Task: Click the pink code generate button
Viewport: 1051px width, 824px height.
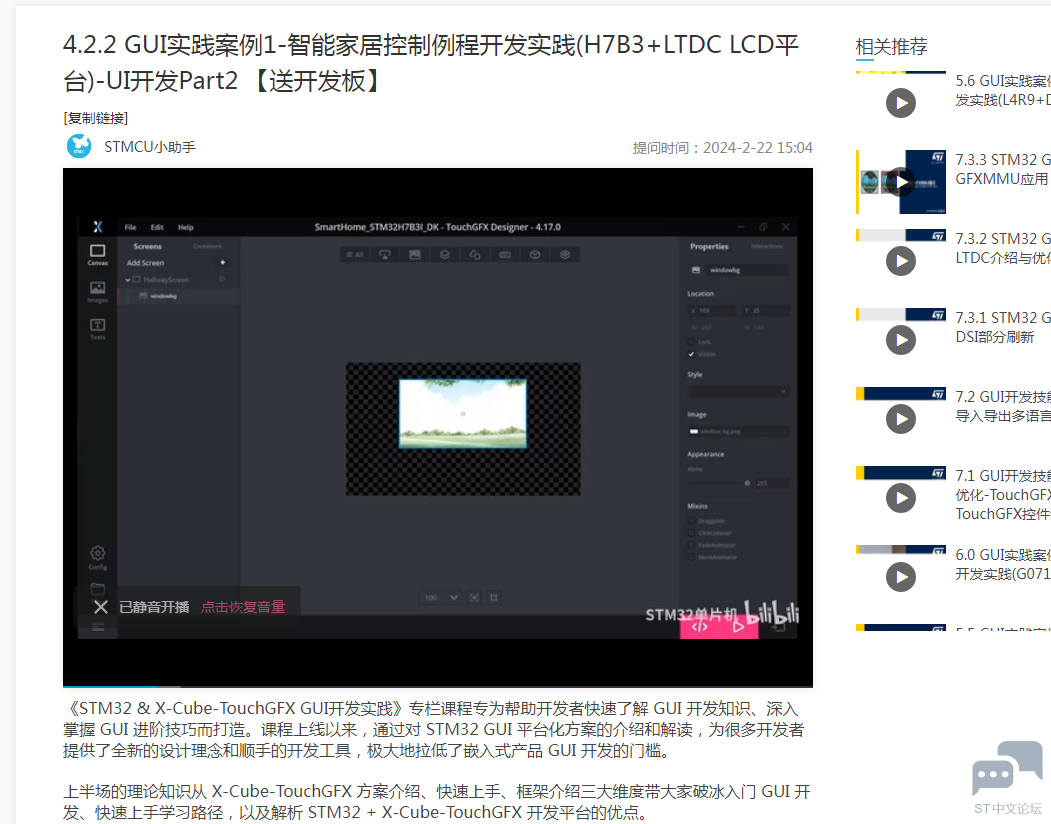Action: pyautogui.click(x=700, y=627)
